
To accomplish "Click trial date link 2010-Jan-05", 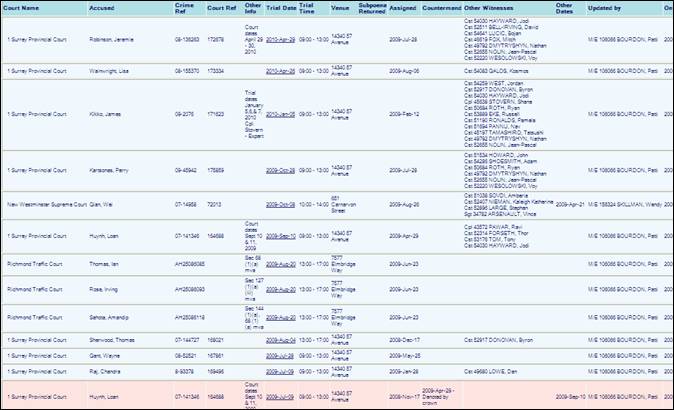I will point(281,114).
